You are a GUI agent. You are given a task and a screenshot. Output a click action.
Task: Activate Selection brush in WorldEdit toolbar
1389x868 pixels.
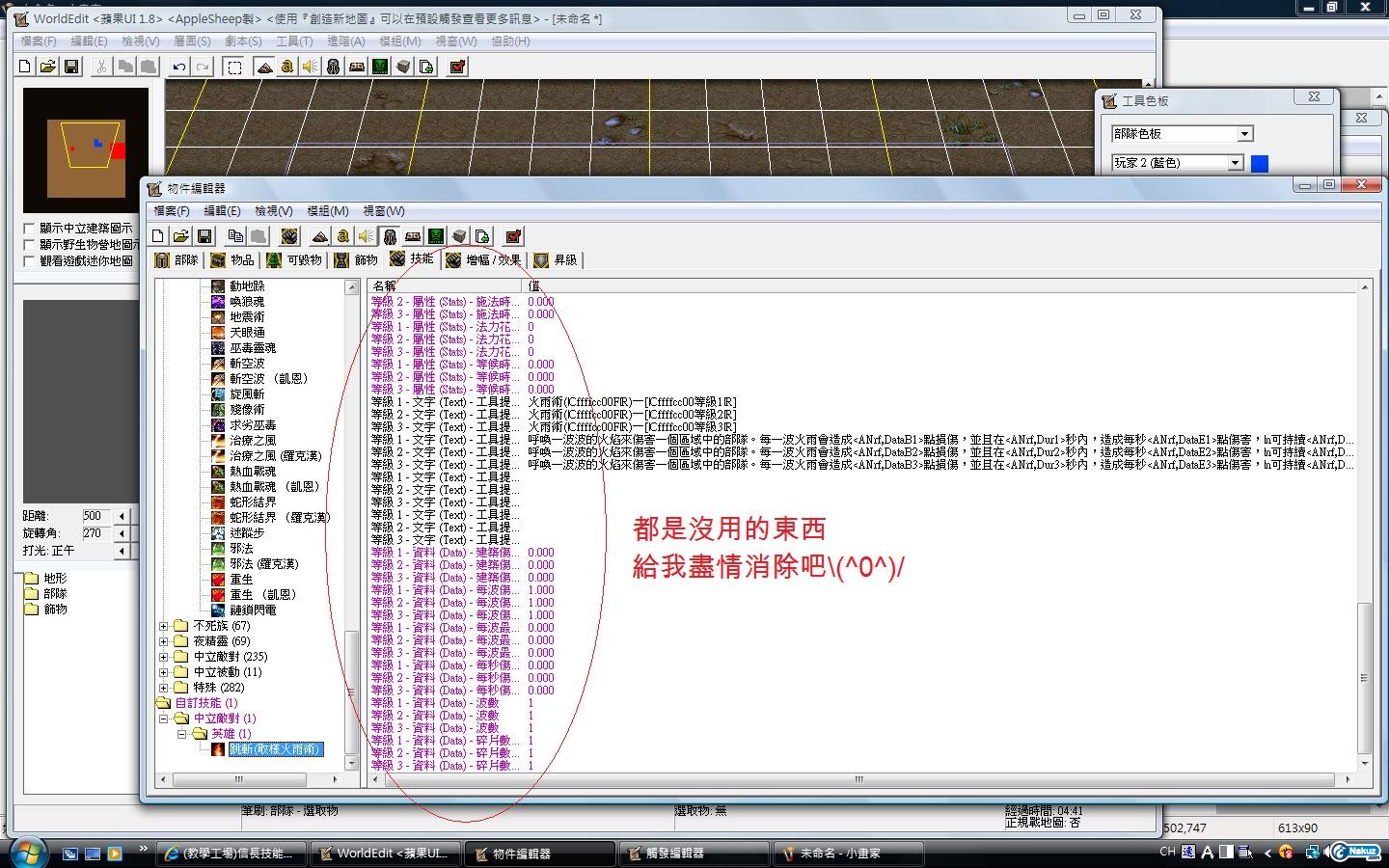[x=234, y=67]
